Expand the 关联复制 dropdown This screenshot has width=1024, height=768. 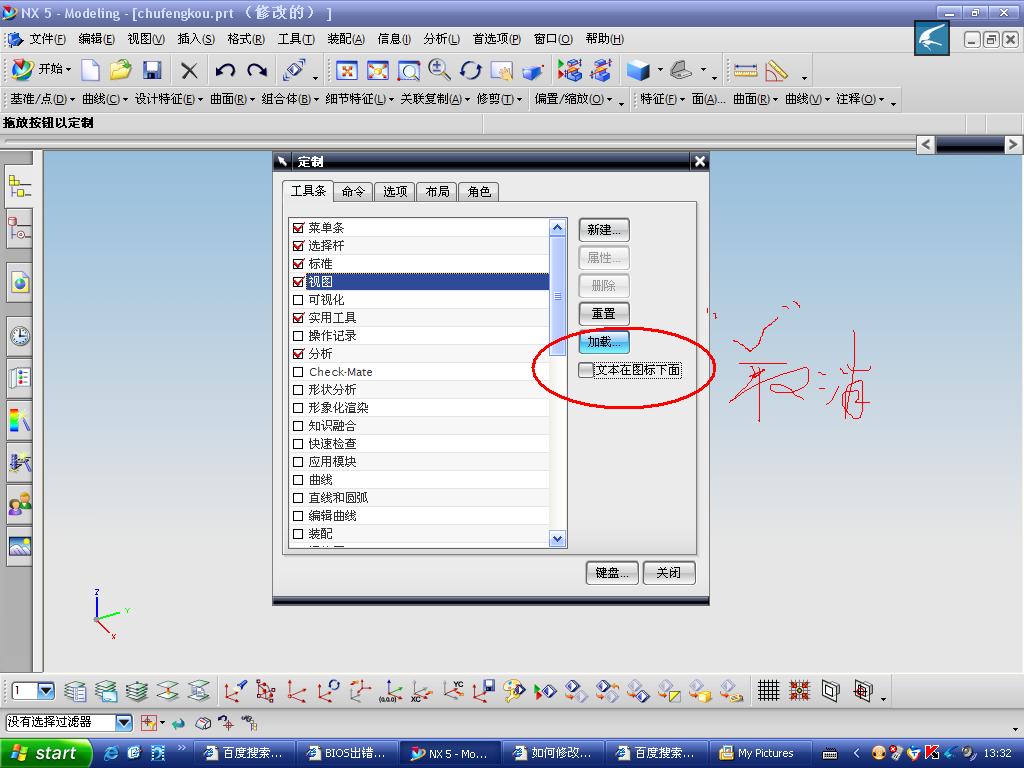click(x=435, y=99)
